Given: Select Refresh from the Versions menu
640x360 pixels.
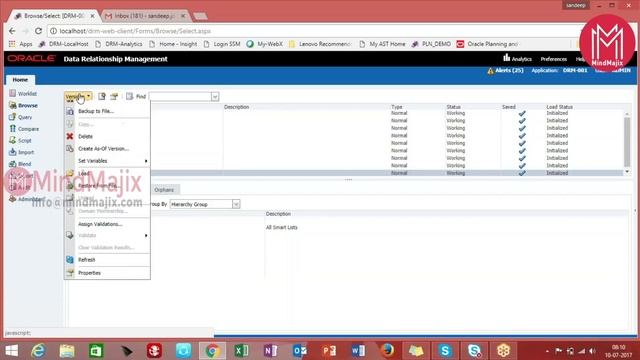Looking at the screenshot, I should tap(87, 260).
